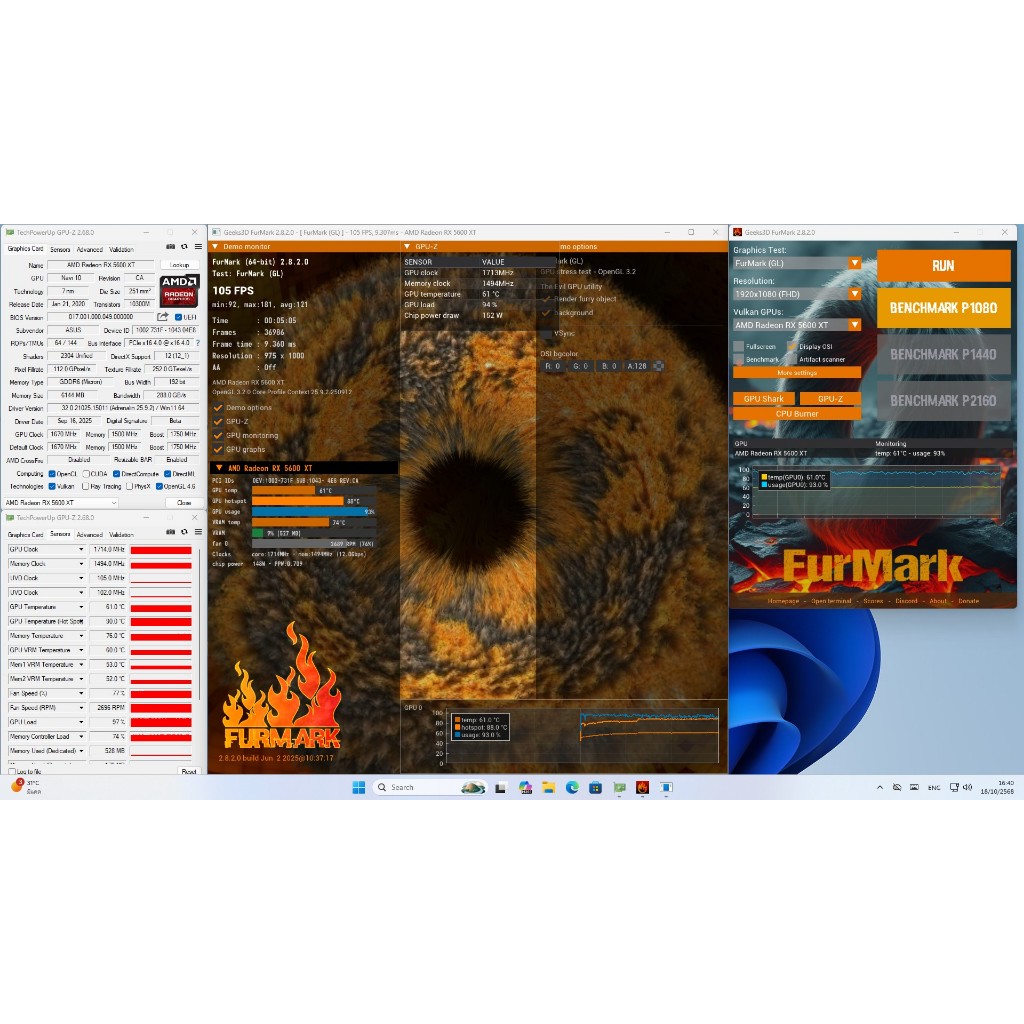Open the Validation tab in GPU-Z
1024x1024 pixels.
click(121, 249)
